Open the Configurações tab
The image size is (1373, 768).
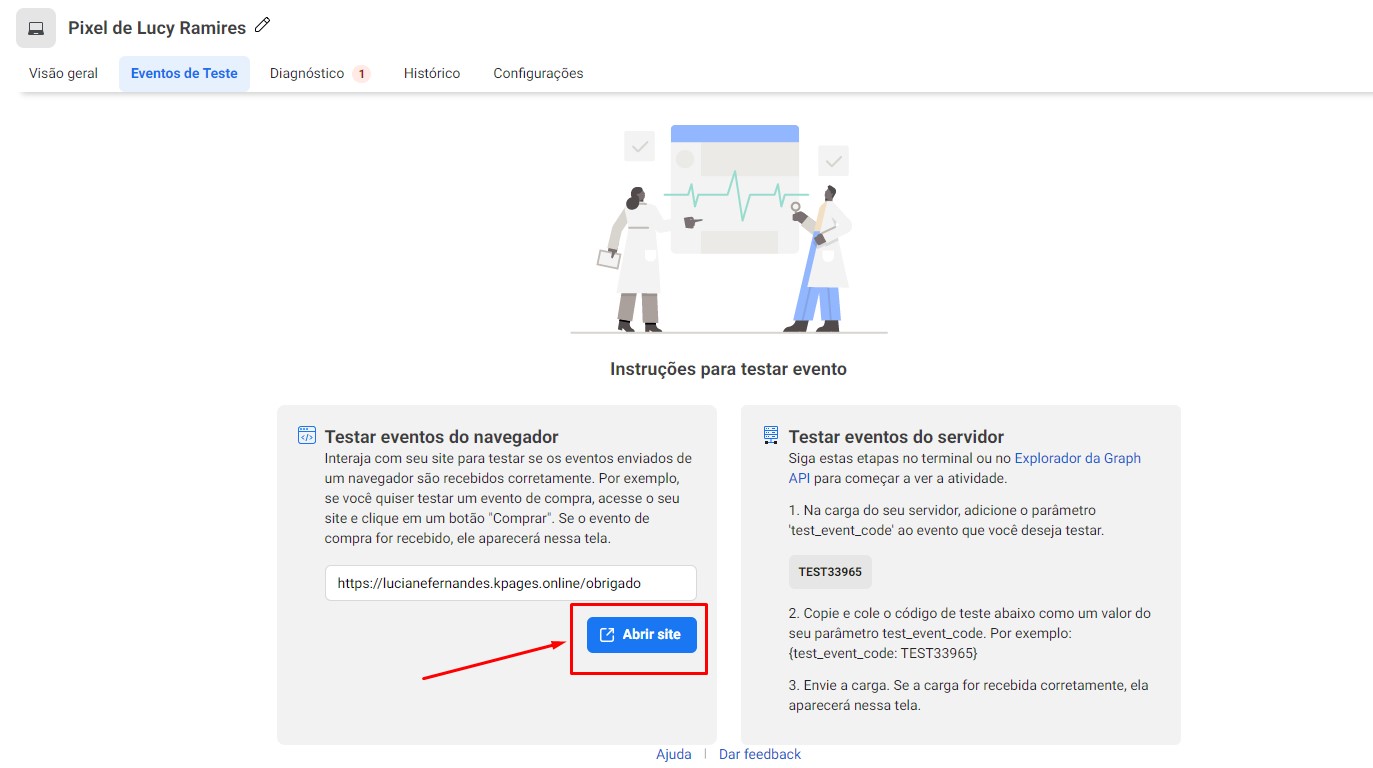coord(538,74)
